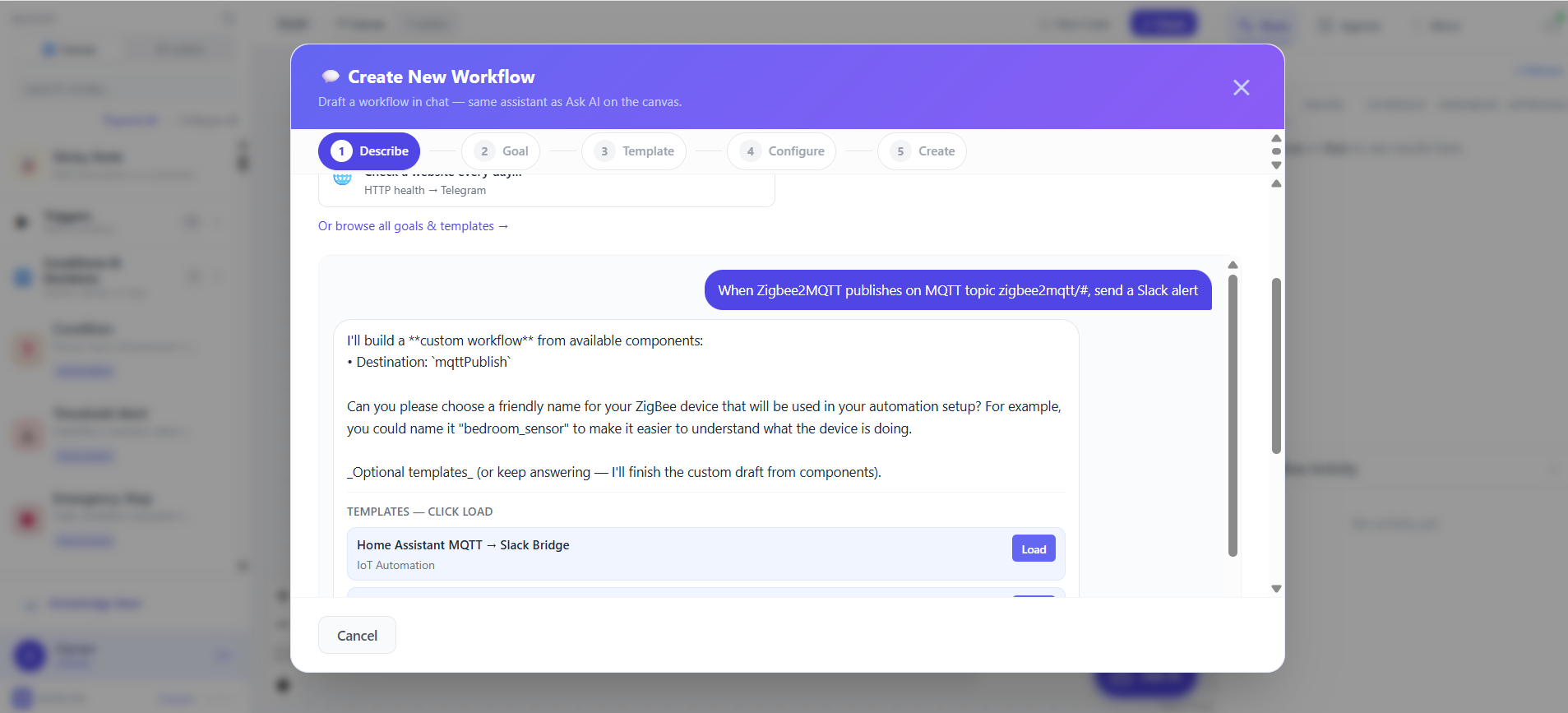Click the 'HTTP health → Telegram' suggestion text

(425, 190)
